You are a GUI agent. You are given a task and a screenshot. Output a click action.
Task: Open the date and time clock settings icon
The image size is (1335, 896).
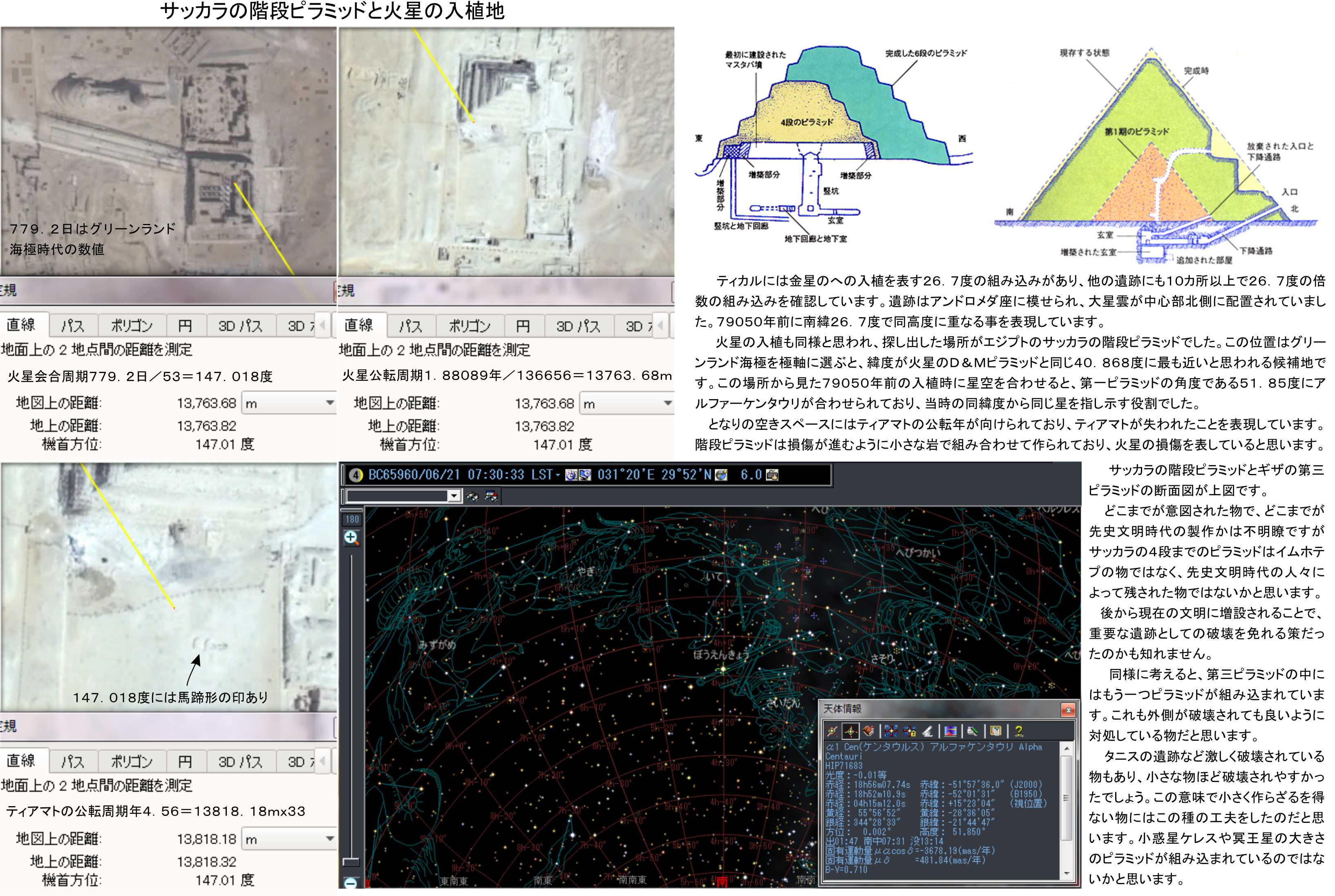tap(572, 475)
